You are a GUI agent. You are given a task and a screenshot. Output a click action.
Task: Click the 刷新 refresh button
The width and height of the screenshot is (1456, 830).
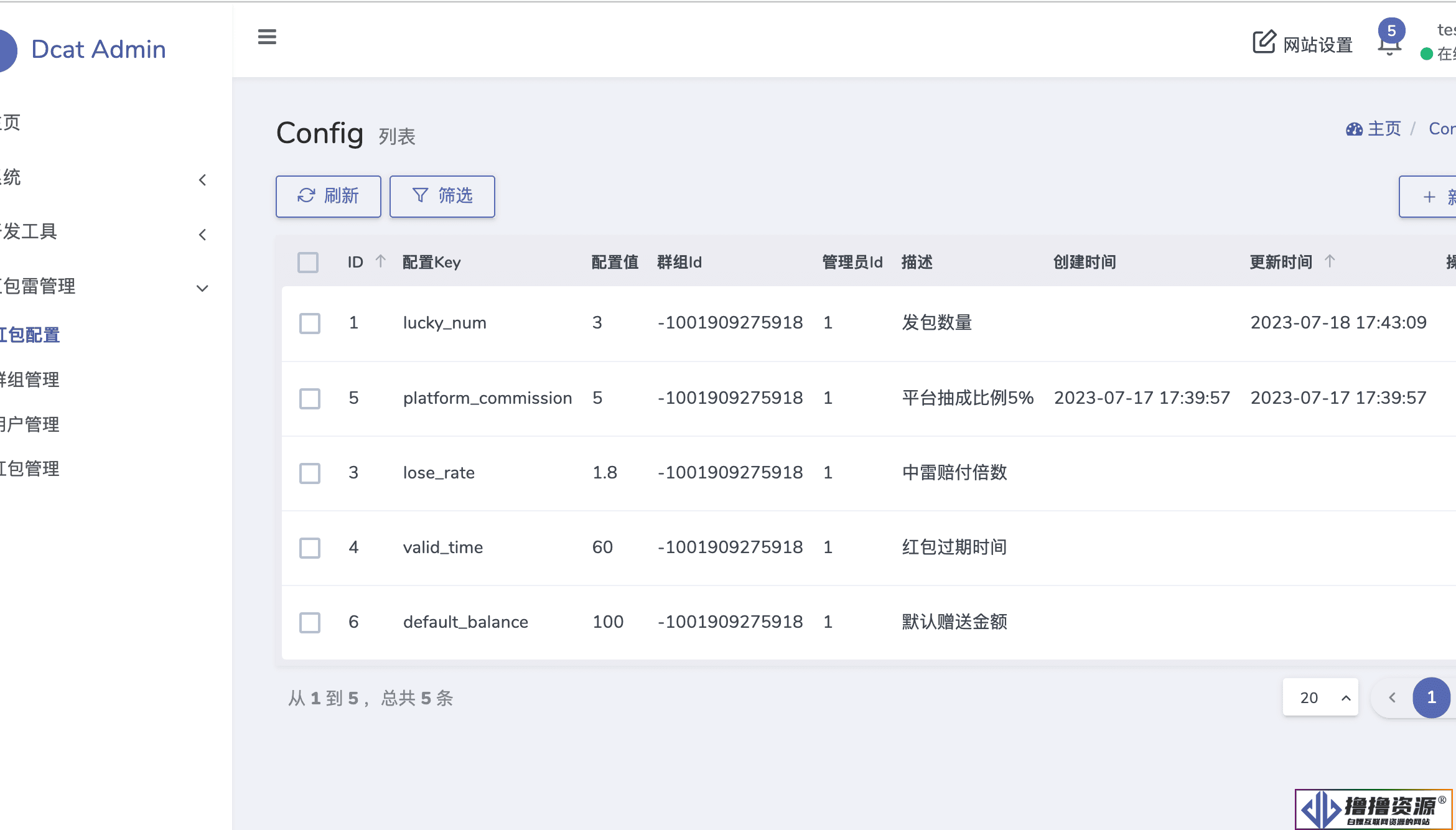pyautogui.click(x=328, y=196)
